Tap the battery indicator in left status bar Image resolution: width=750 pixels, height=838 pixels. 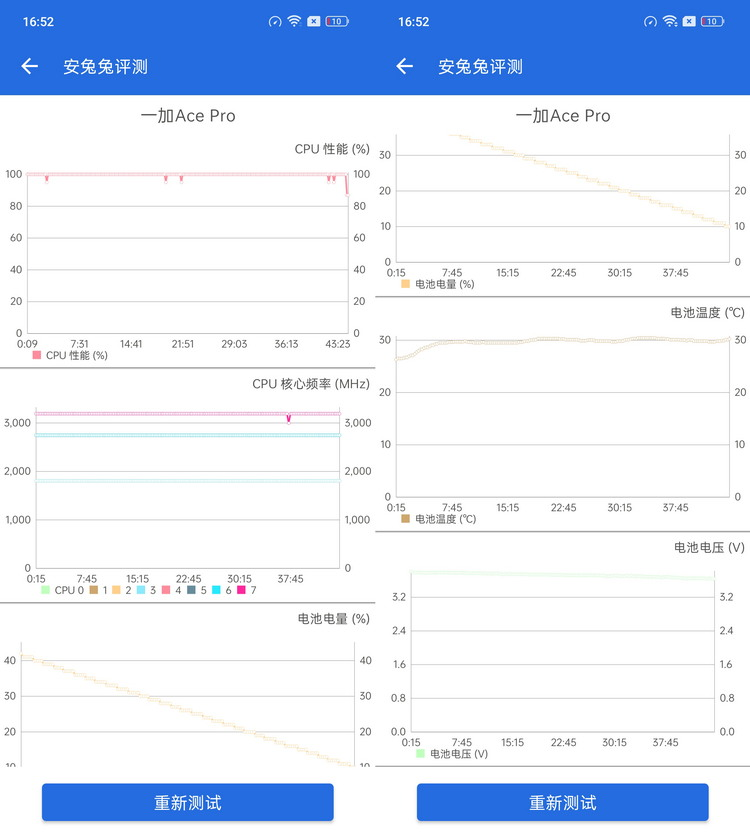337,21
